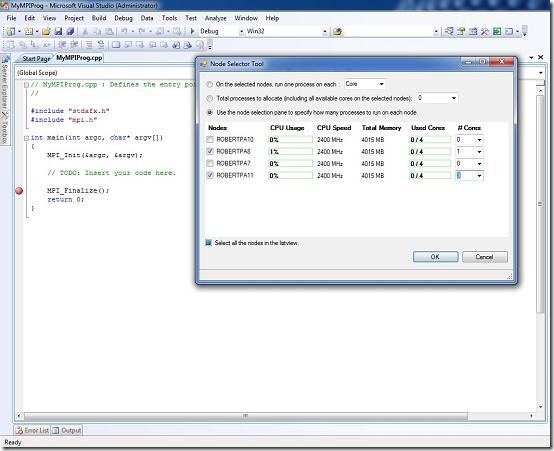Click the breakpoint red dot in margin
The width and height of the screenshot is (554, 451).
pyautogui.click(x=19, y=191)
